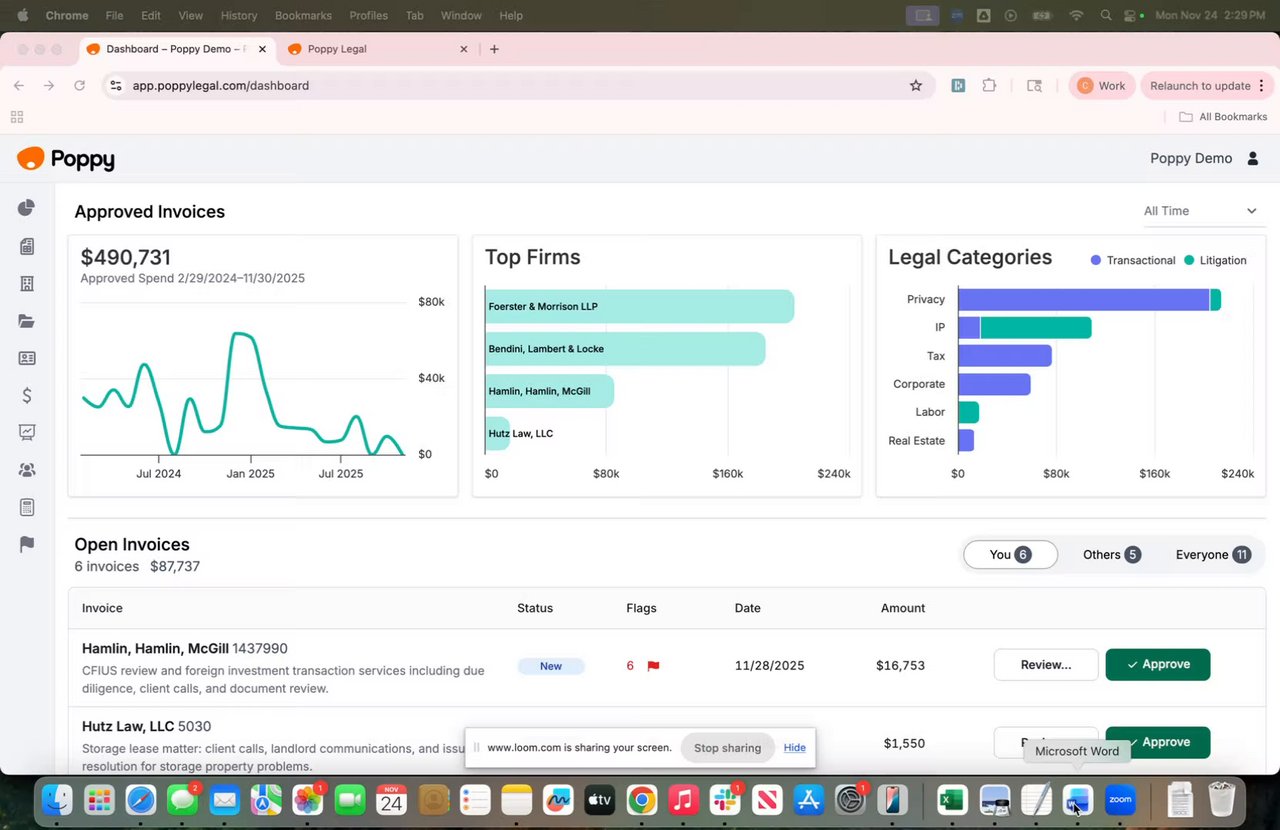1280x830 pixels.
Task: Hide the Loom screen sharing banner
Action: 795,748
